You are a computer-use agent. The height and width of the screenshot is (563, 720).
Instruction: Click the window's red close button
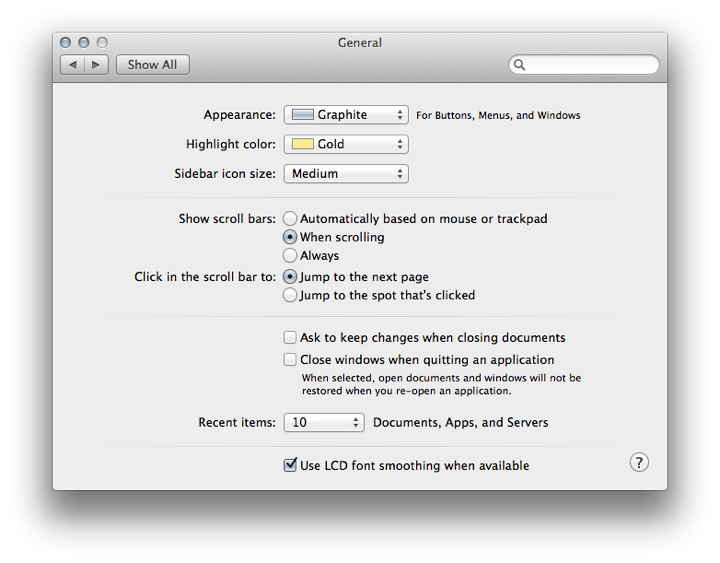[x=66, y=43]
